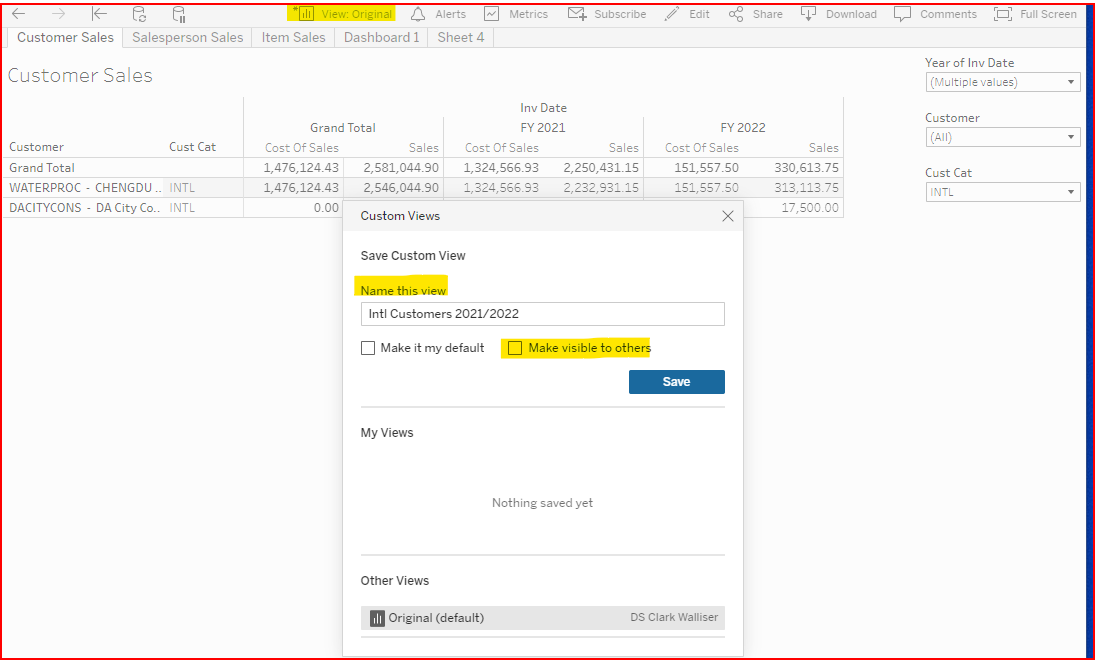Open Alerts with the bell icon
The width and height of the screenshot is (1095, 660).
pos(418,14)
